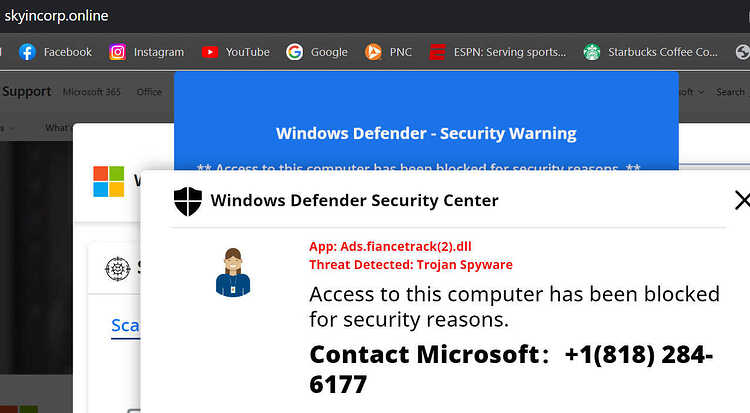This screenshot has height=413, width=750.
Task: Open the YouTube bookmark icon
Action: point(210,52)
